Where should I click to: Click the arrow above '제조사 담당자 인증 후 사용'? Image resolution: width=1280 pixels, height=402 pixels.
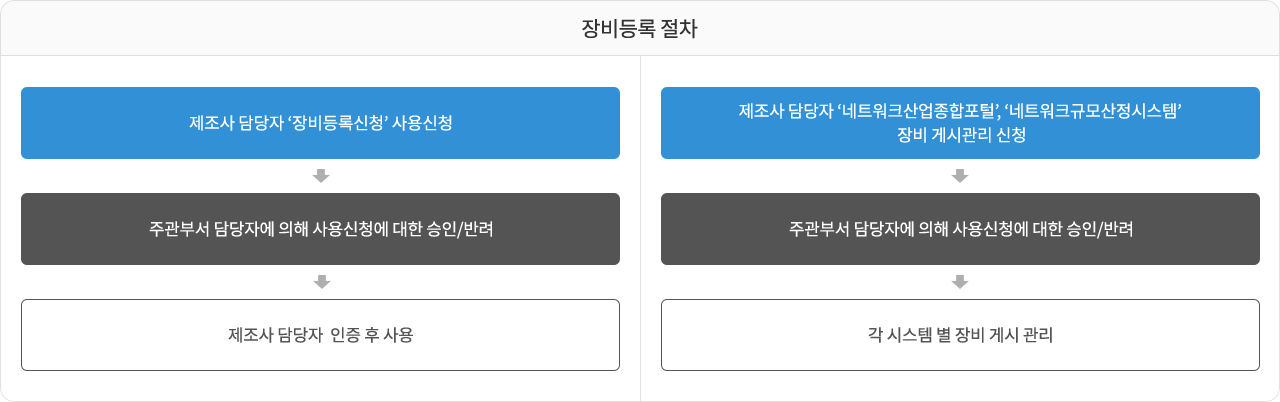[x=321, y=282]
